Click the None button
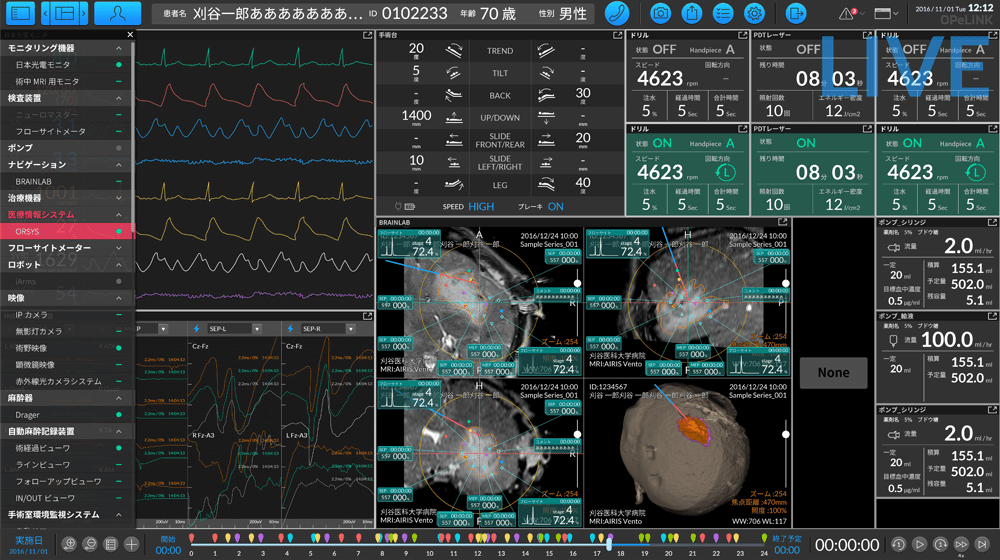Viewport: 1000px width, 560px height. [833, 373]
